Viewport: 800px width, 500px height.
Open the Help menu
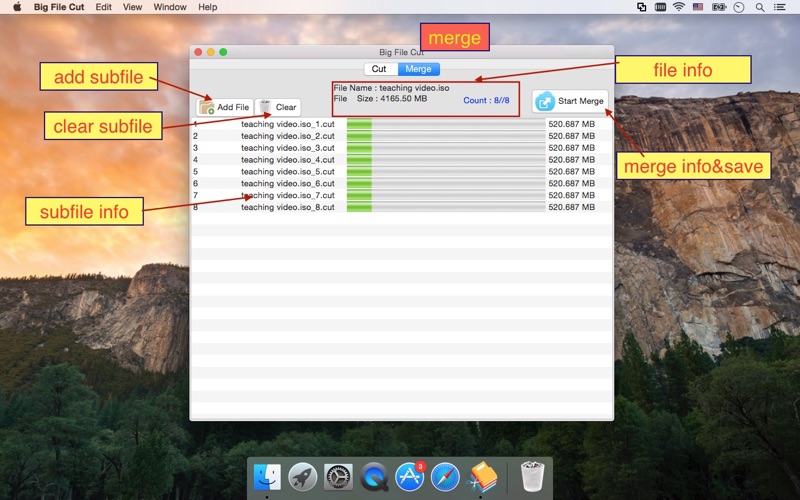(208, 7)
